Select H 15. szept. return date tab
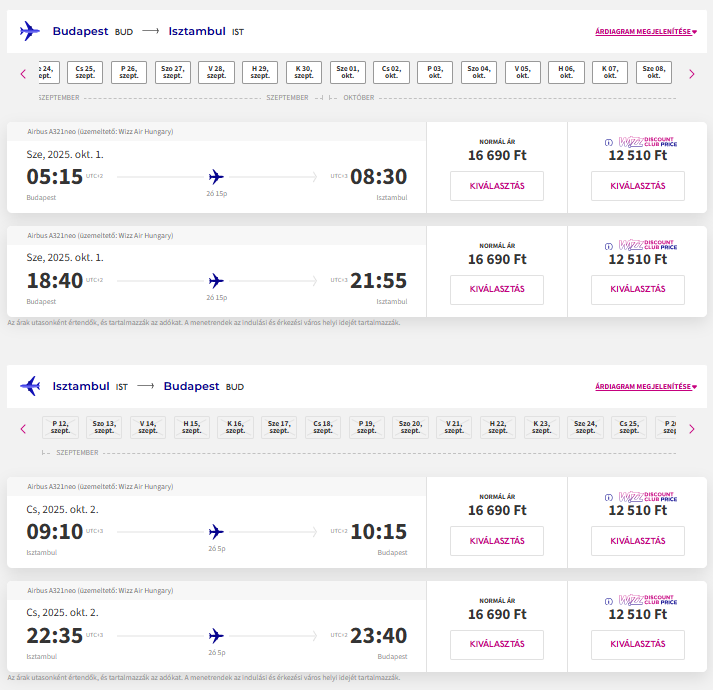The image size is (713, 690). (192, 428)
